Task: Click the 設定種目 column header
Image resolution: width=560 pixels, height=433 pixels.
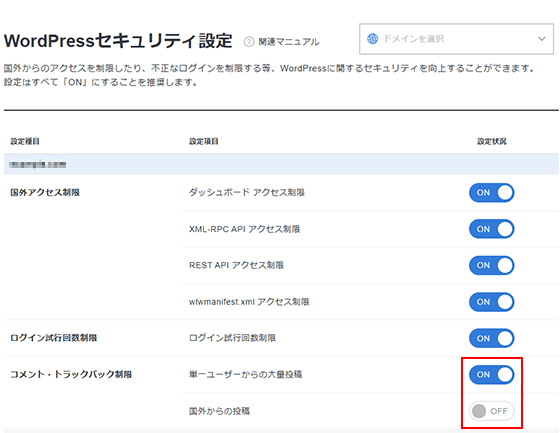Action: 25,141
